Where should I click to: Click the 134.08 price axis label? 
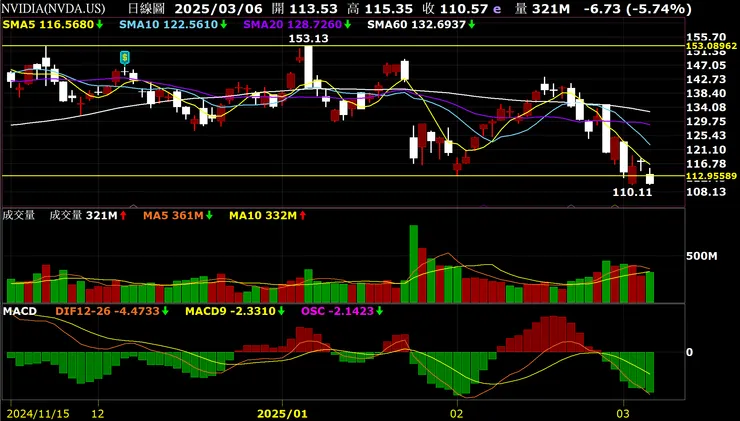pos(705,107)
